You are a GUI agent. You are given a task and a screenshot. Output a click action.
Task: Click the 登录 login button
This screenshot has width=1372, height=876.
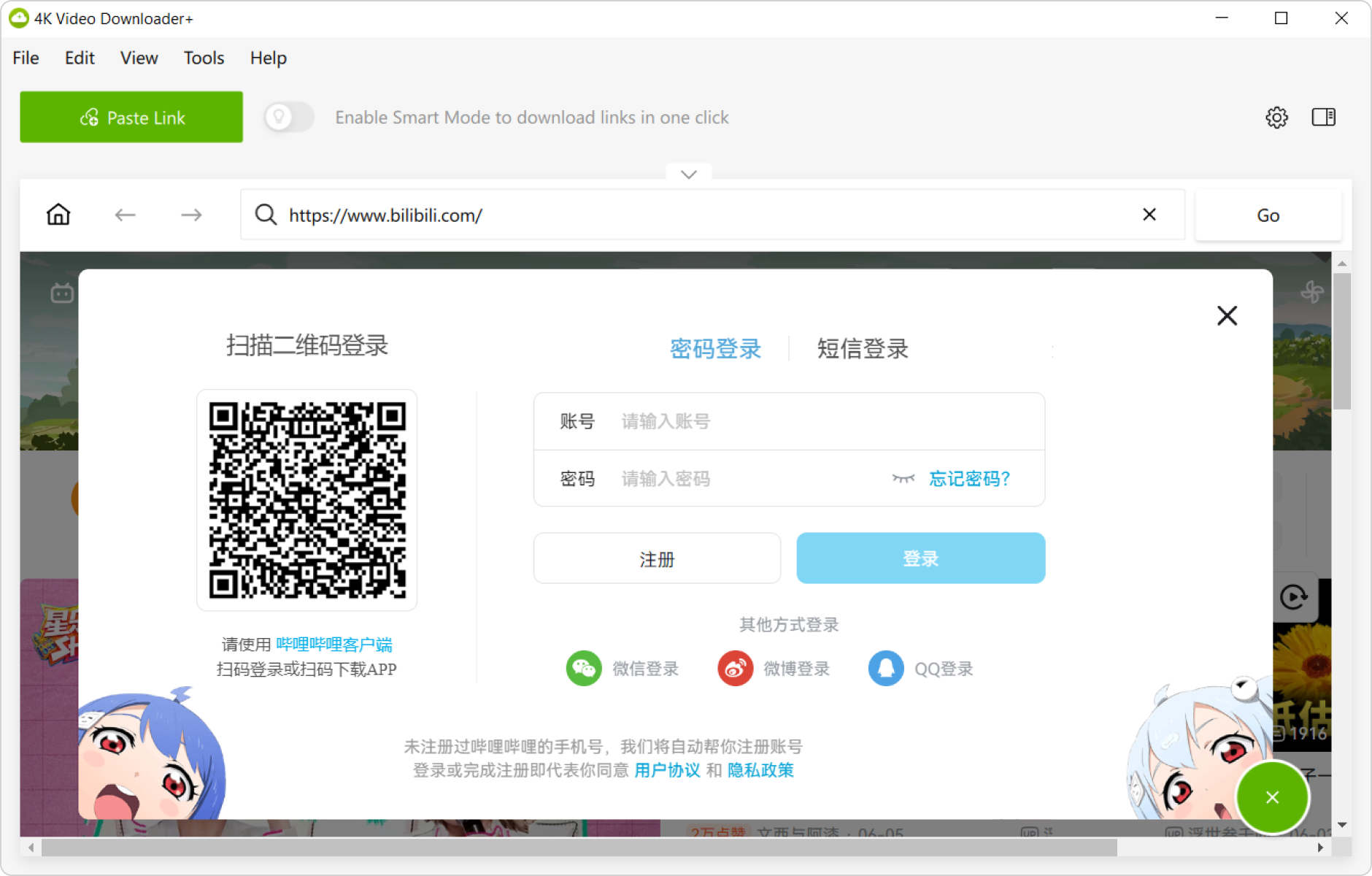pyautogui.click(x=921, y=558)
